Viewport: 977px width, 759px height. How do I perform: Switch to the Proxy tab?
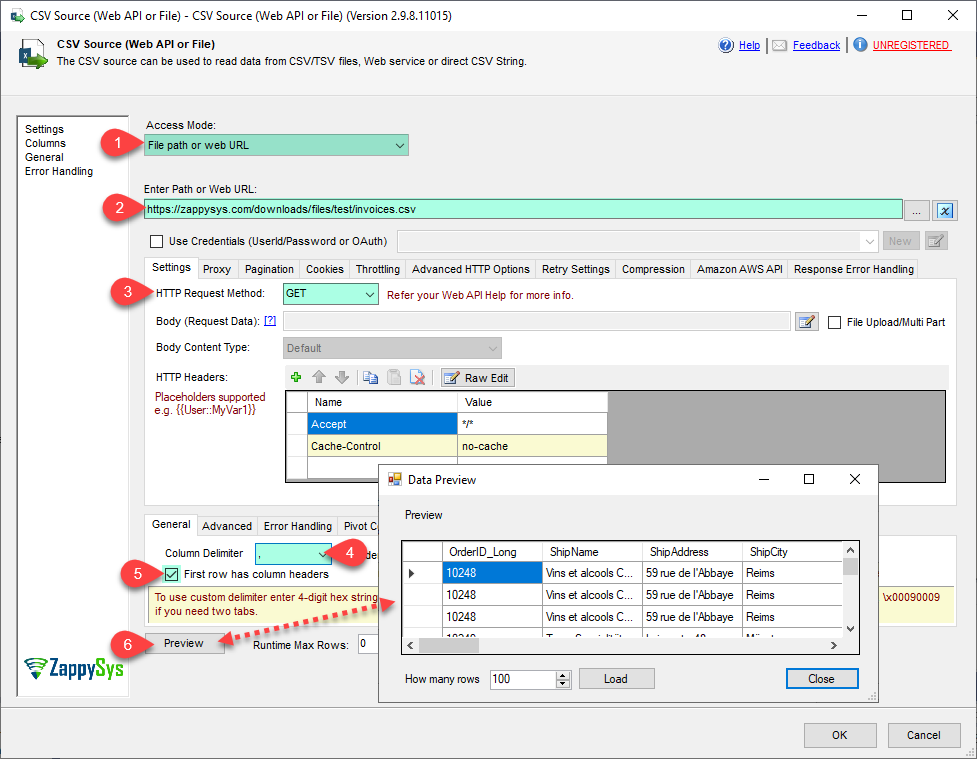[x=217, y=269]
